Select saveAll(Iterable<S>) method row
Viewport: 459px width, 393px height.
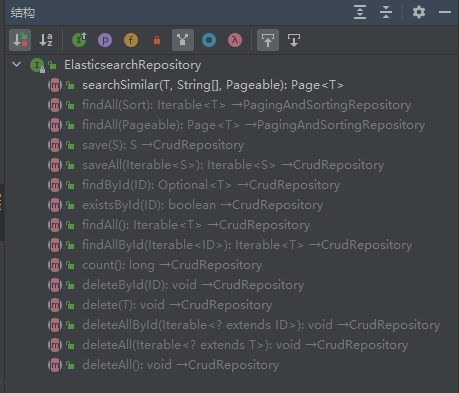(x=233, y=165)
